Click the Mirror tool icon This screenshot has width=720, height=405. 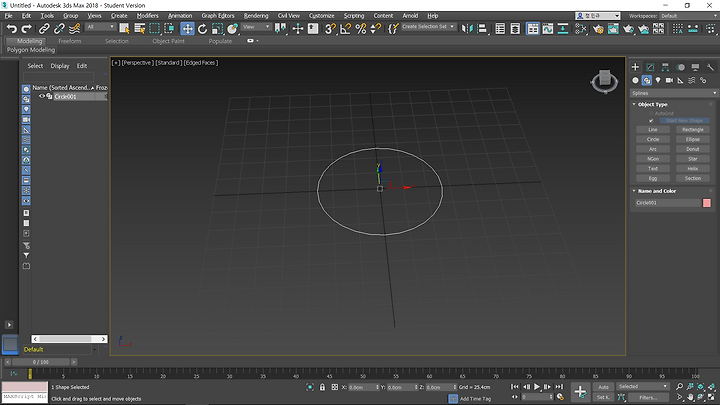[467, 28]
